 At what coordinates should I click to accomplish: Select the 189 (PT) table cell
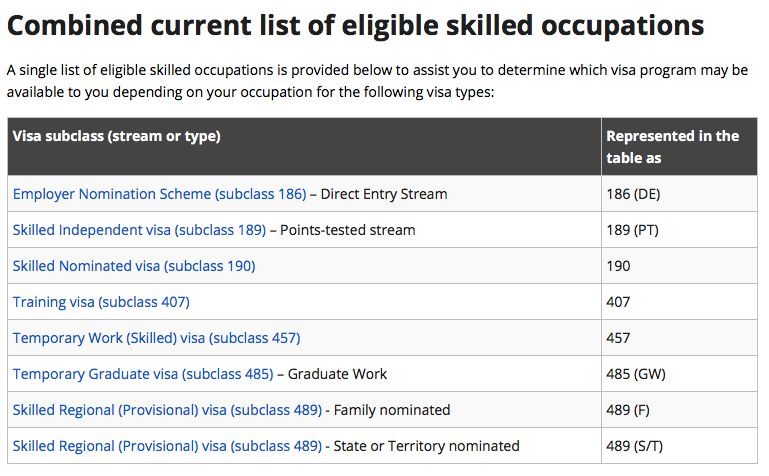pyautogui.click(x=679, y=230)
